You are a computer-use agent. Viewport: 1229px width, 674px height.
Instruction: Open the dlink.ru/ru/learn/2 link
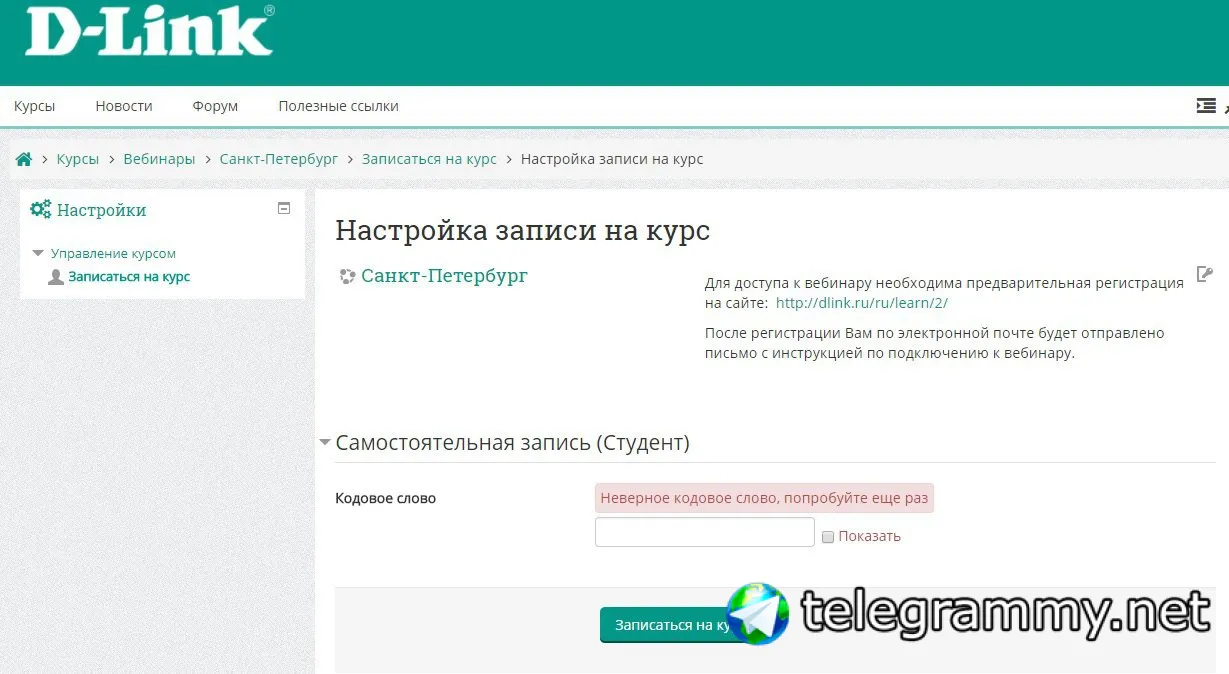click(862, 303)
